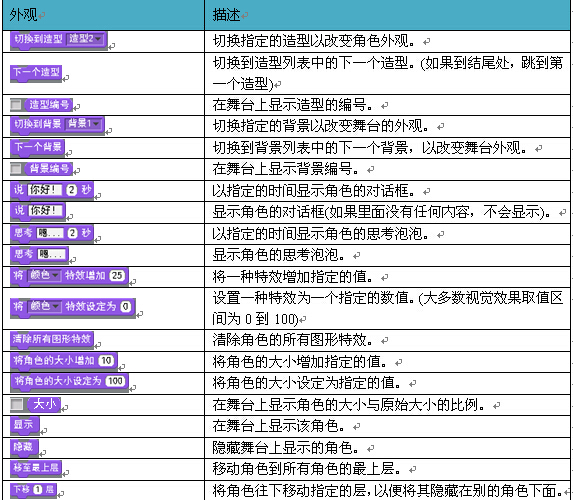Screen dimensions: 573x500
Task: Click description 将角色的大小增加指定的值
Action: click(300, 362)
